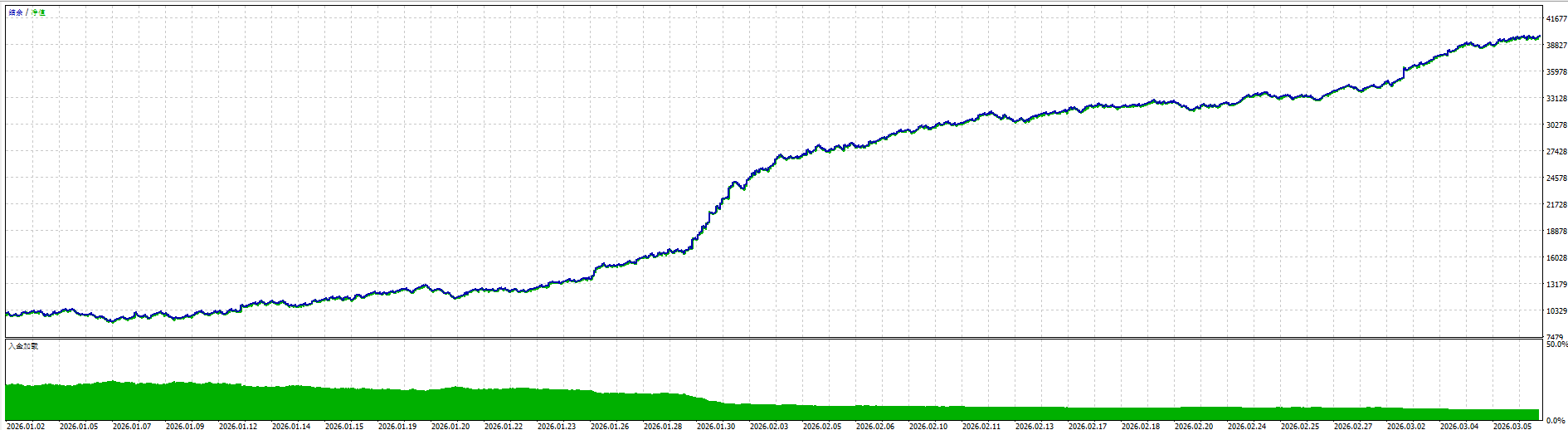This screenshot has width=1568, height=430.
Task: Click the 2026.01.28 date label
Action: pyautogui.click(x=663, y=426)
